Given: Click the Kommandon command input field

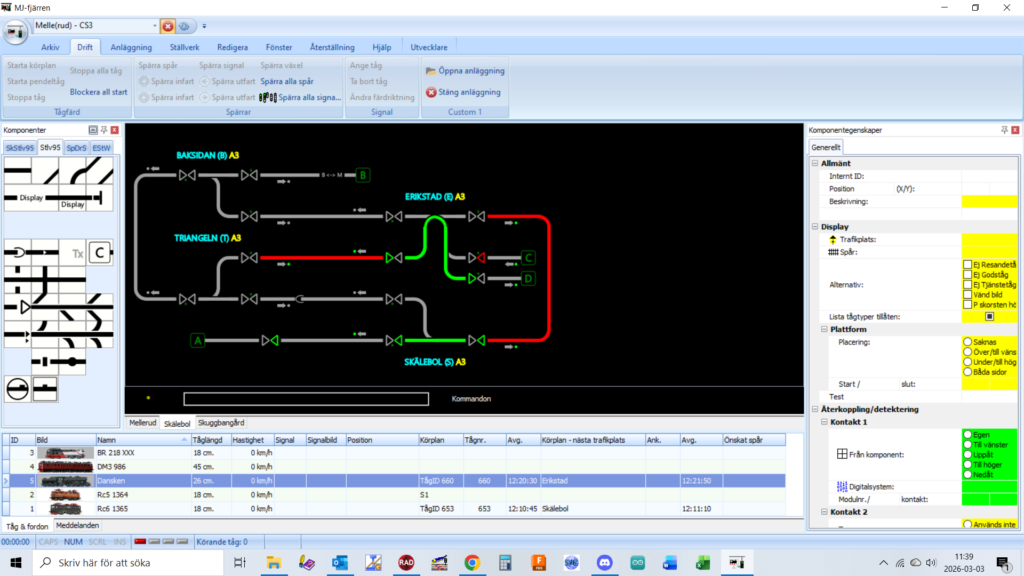Looking at the screenshot, I should (305, 399).
